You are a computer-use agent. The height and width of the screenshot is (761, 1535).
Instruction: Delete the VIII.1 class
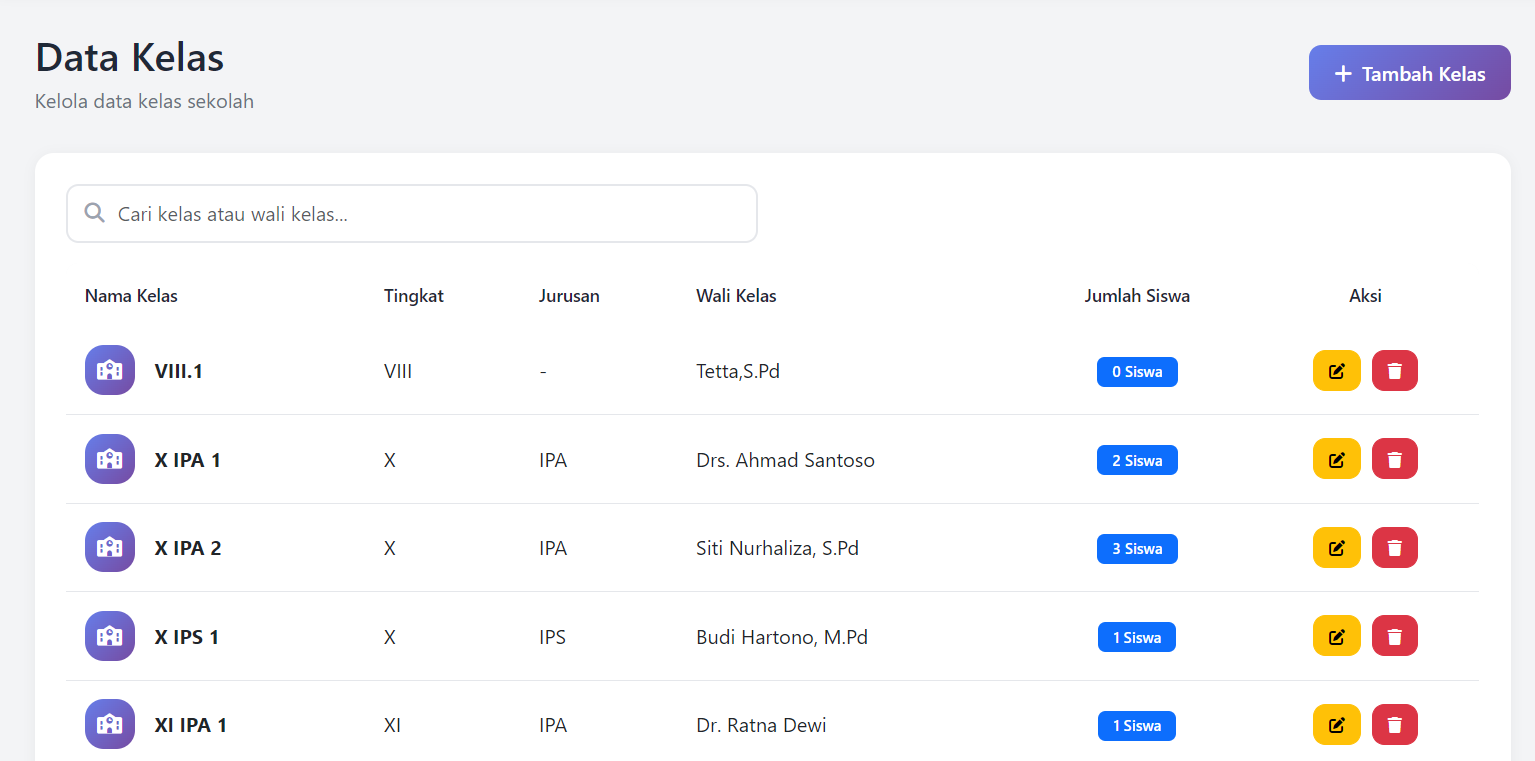click(x=1395, y=371)
